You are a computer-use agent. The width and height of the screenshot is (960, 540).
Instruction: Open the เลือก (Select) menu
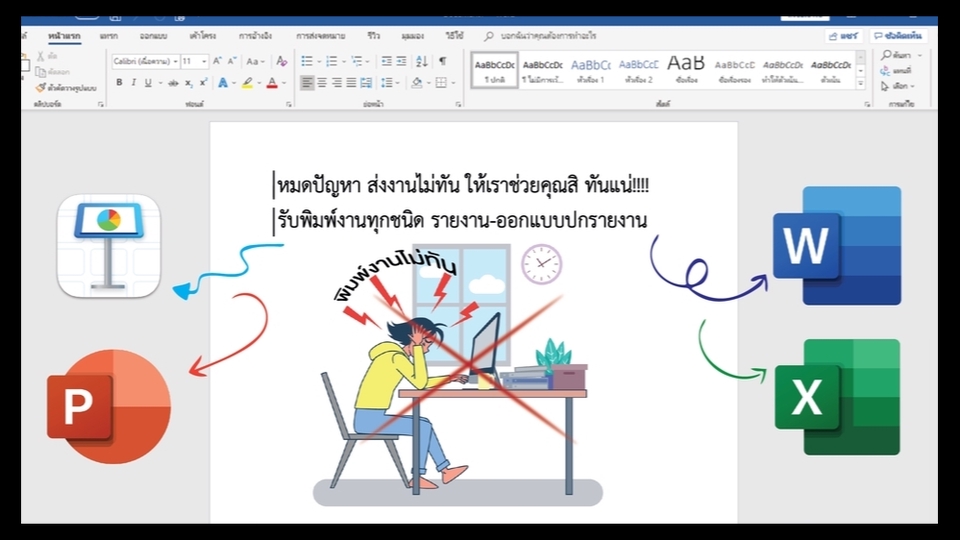click(898, 86)
